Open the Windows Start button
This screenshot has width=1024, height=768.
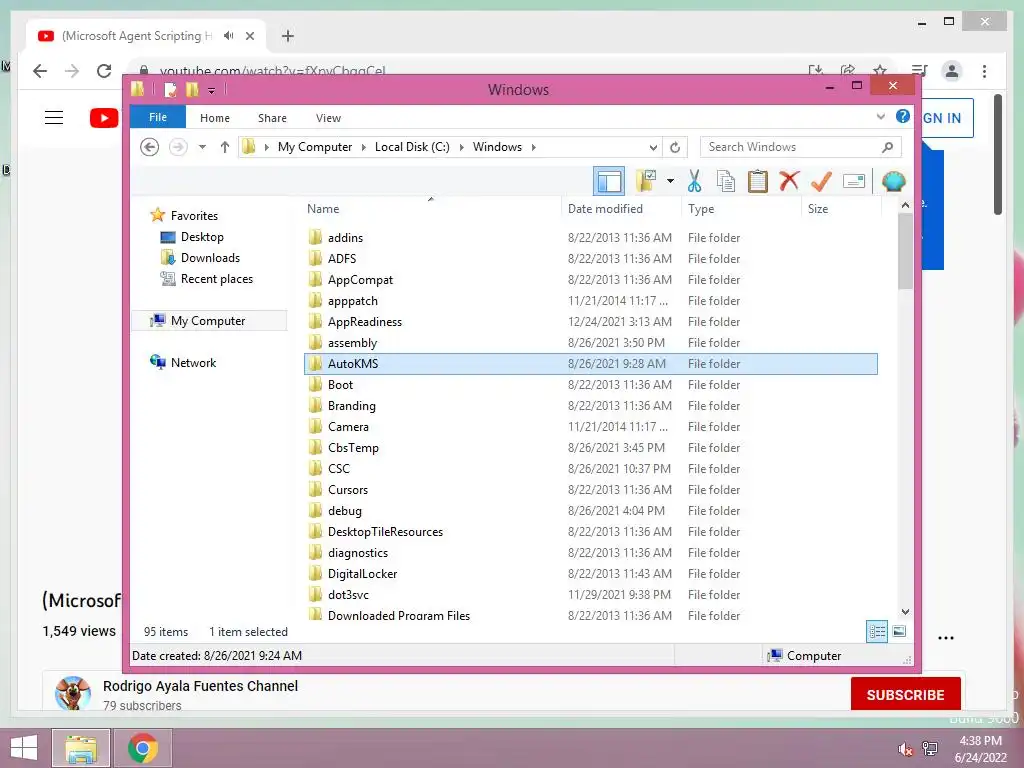24,748
